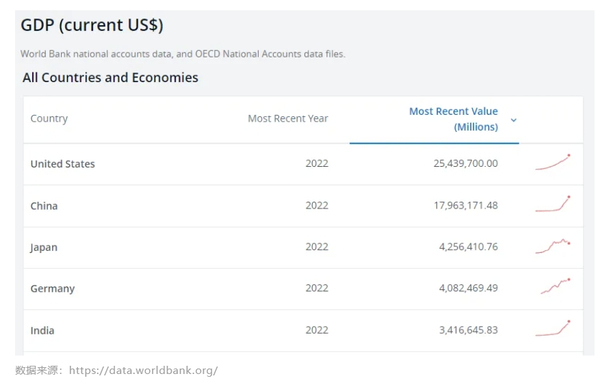Image resolution: width=600 pixels, height=387 pixels.
Task: Open the China country link
Action: click(x=44, y=206)
